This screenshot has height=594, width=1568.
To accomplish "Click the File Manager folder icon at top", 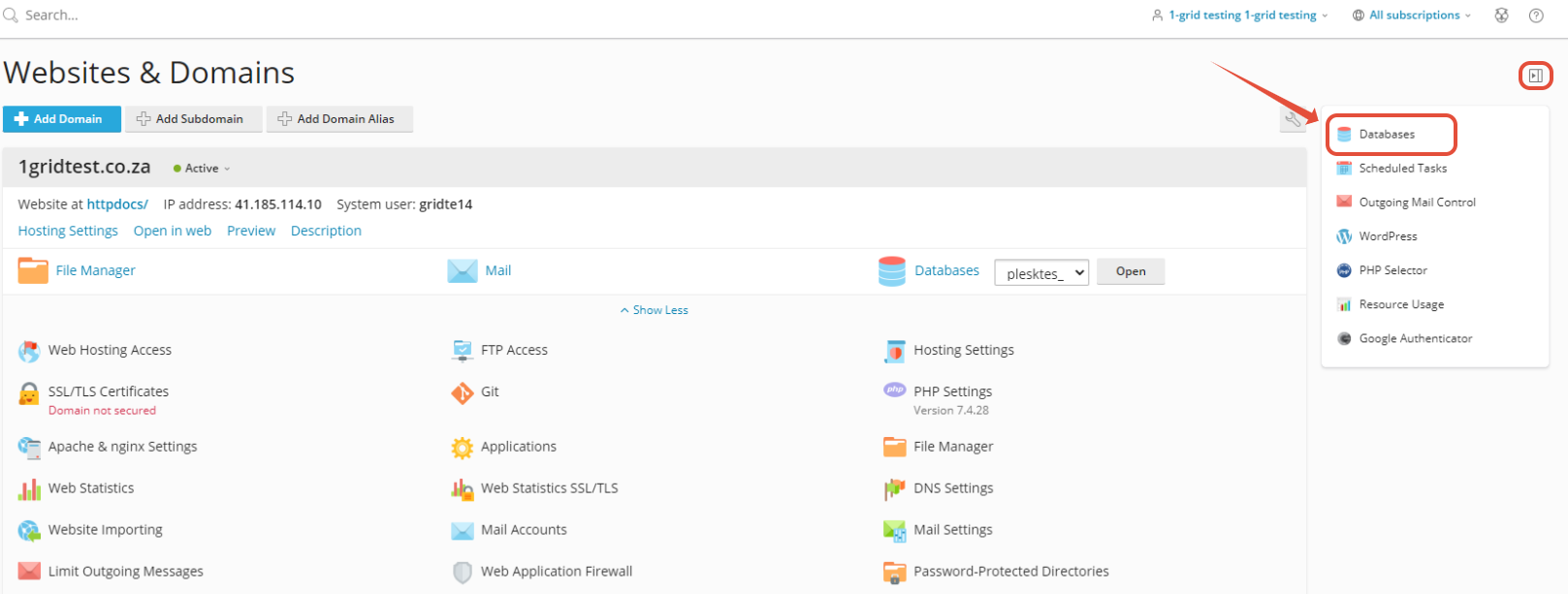I will tap(33, 270).
